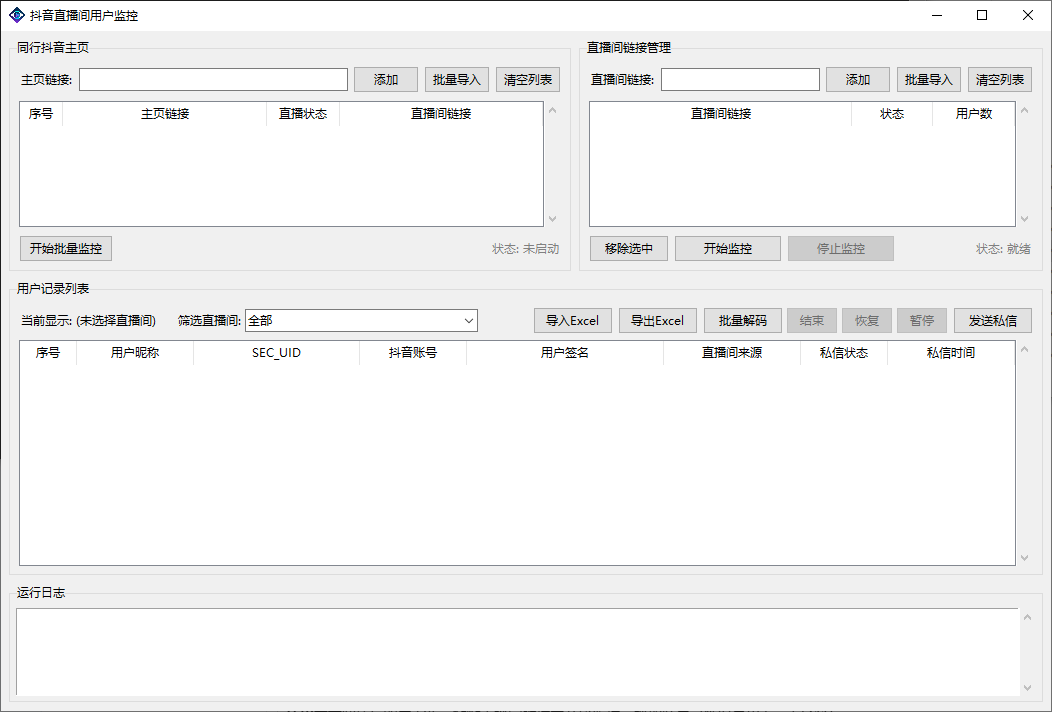This screenshot has width=1052, height=712.
Task: Export records via 导出Excel button
Action: (658, 321)
